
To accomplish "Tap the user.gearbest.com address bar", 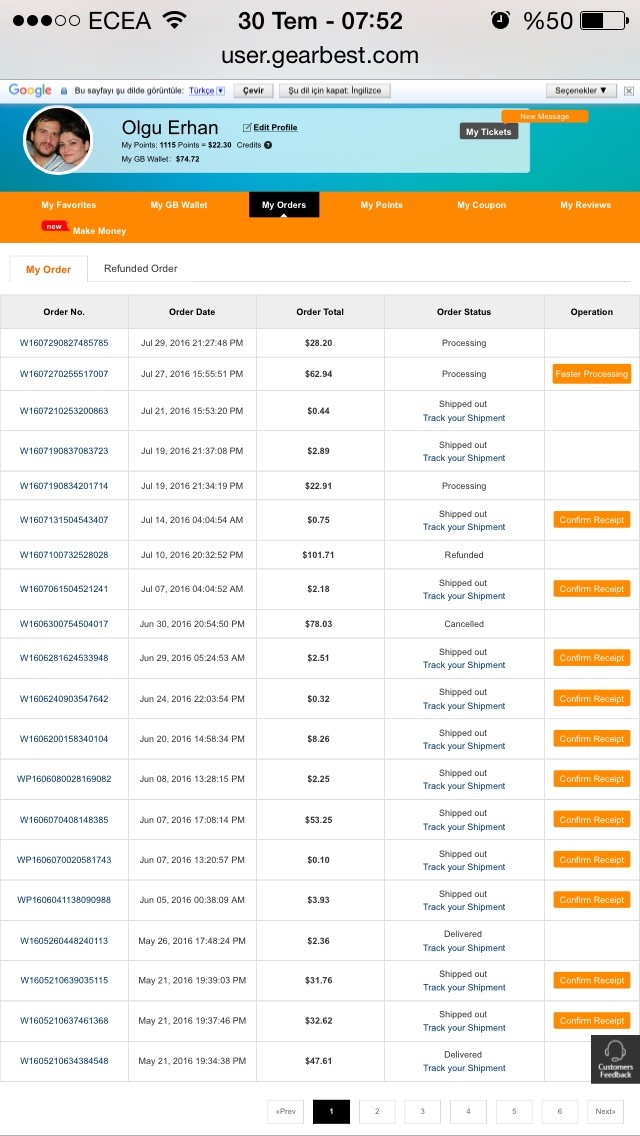I will click(320, 55).
